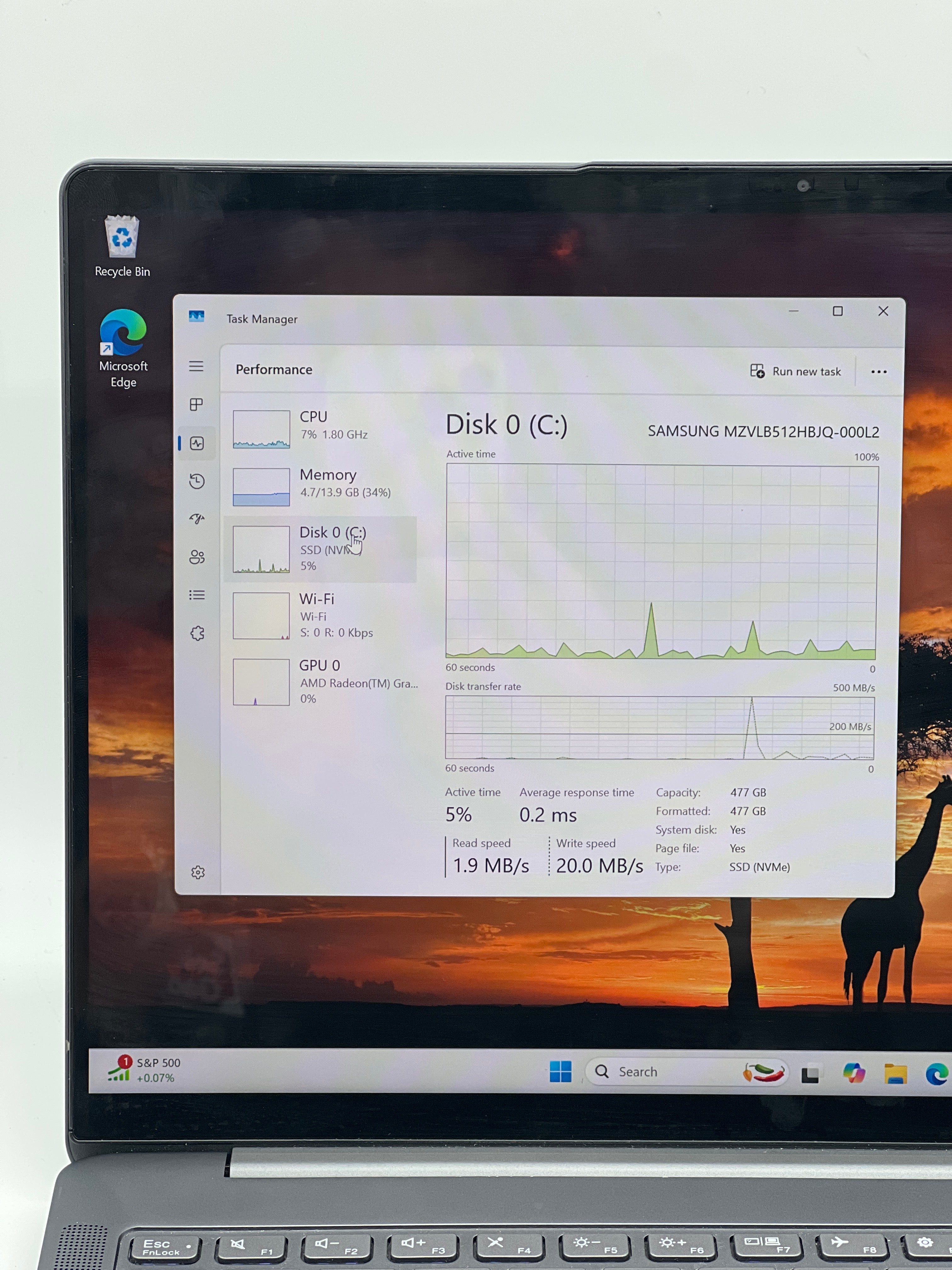Click the Wi-Fi mini graph thumbnail
Image resolution: width=952 pixels, height=1270 pixels.
pos(261,616)
